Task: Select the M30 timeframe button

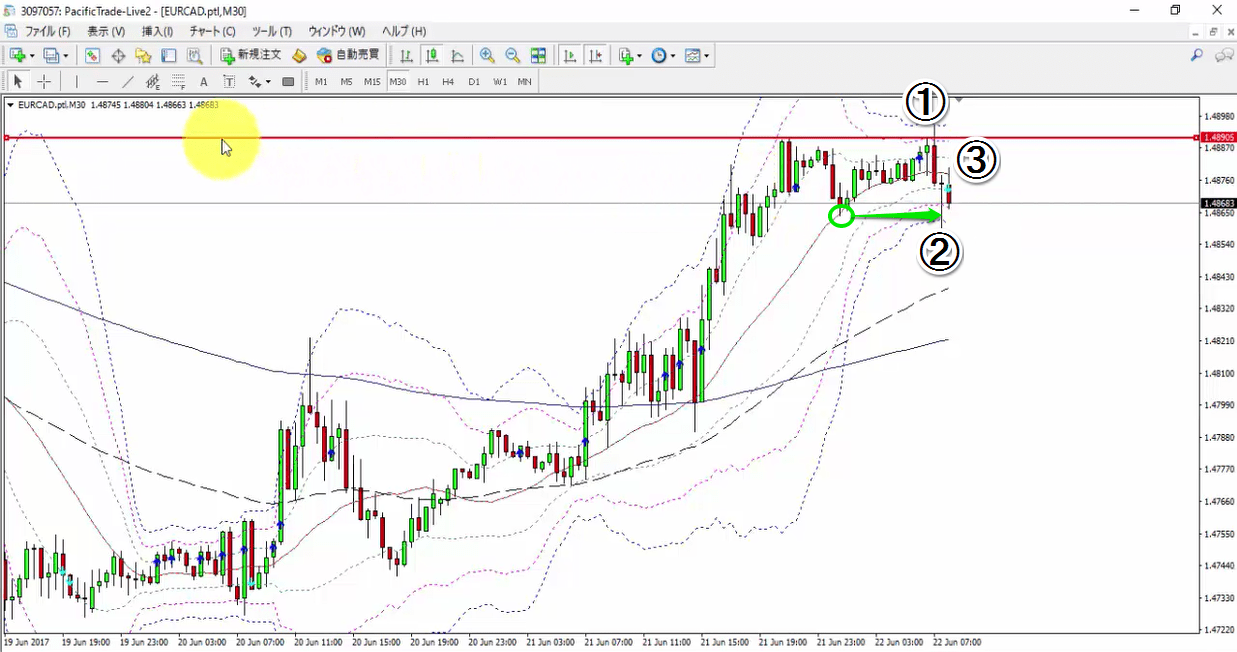Action: (398, 82)
